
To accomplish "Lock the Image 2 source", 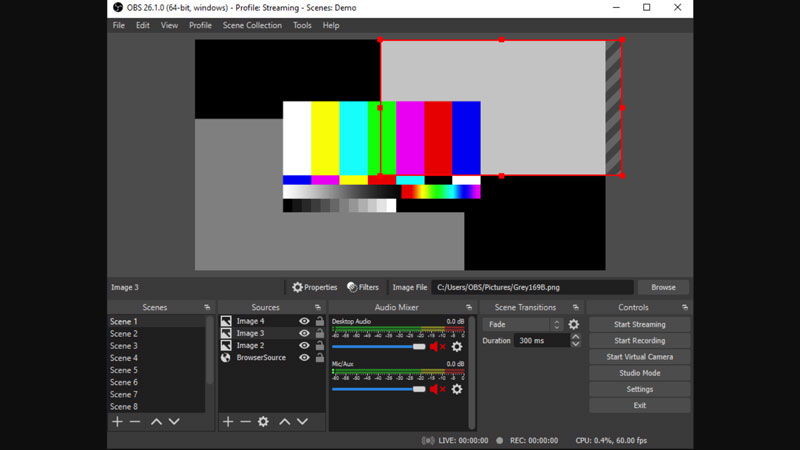I will coord(320,346).
